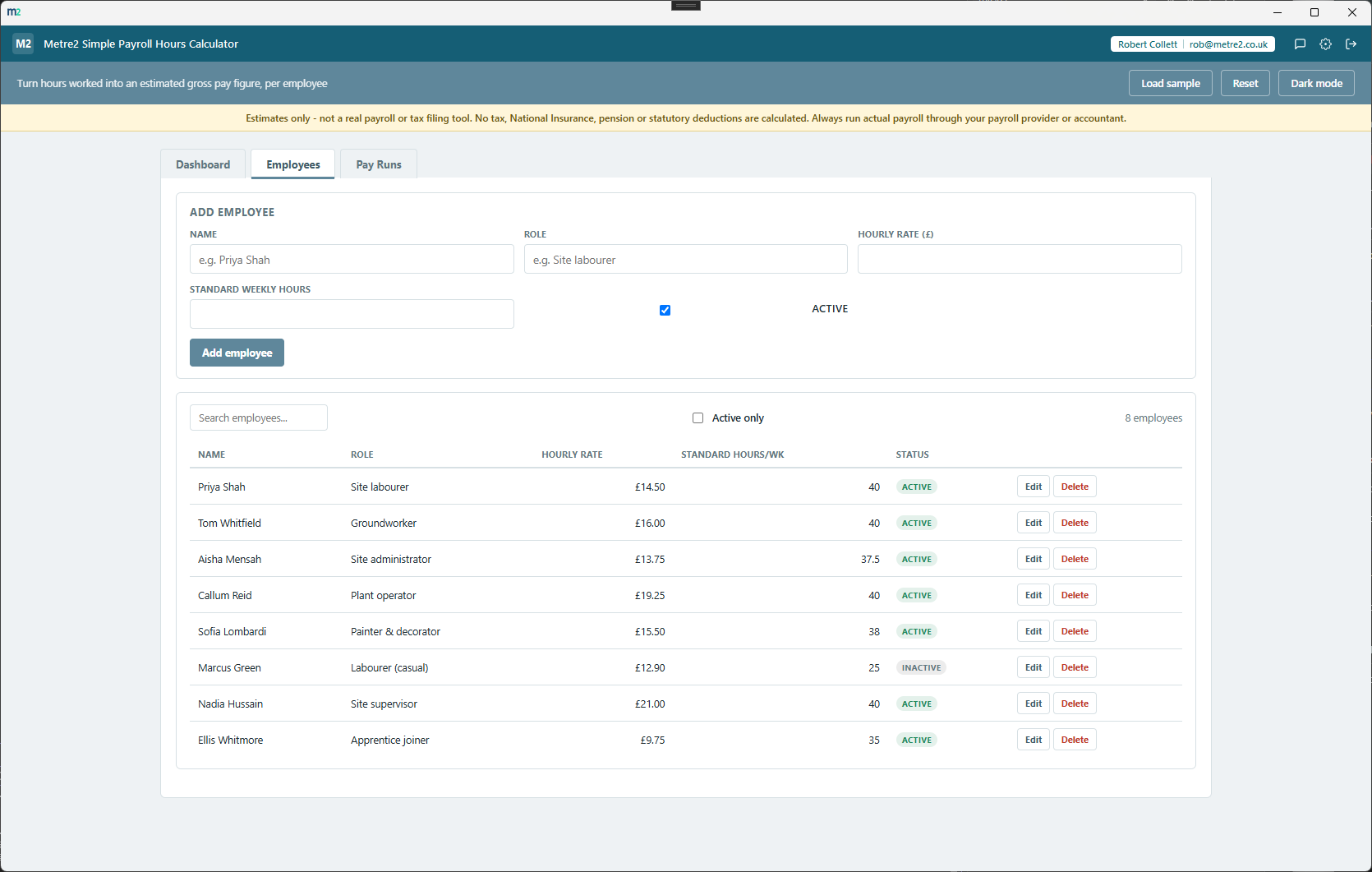Click the ROLE column header in table

(361, 454)
